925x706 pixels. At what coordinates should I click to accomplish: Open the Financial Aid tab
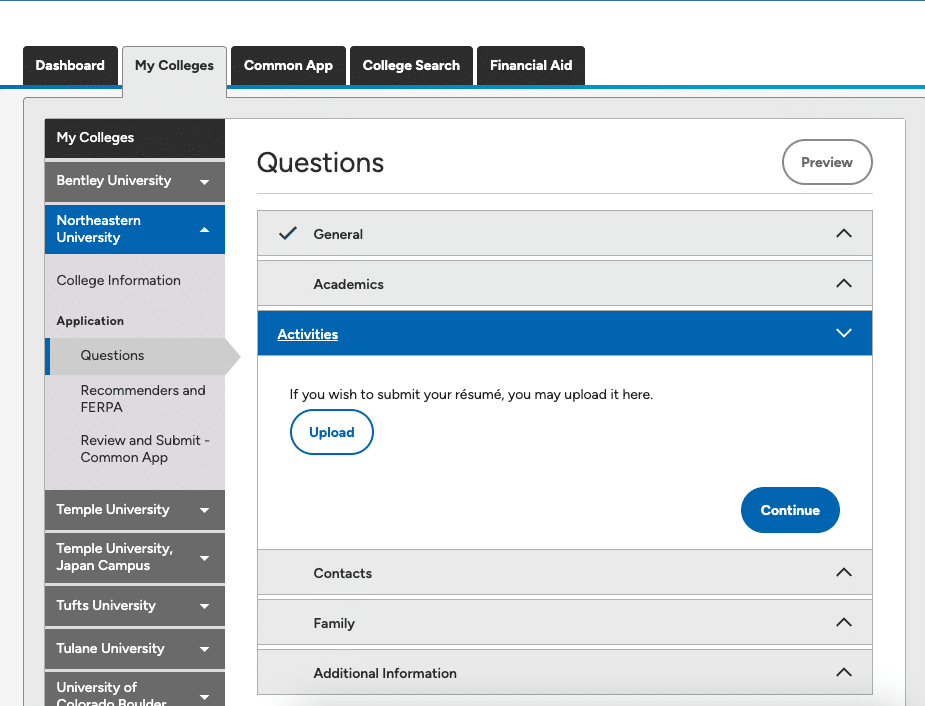(530, 65)
